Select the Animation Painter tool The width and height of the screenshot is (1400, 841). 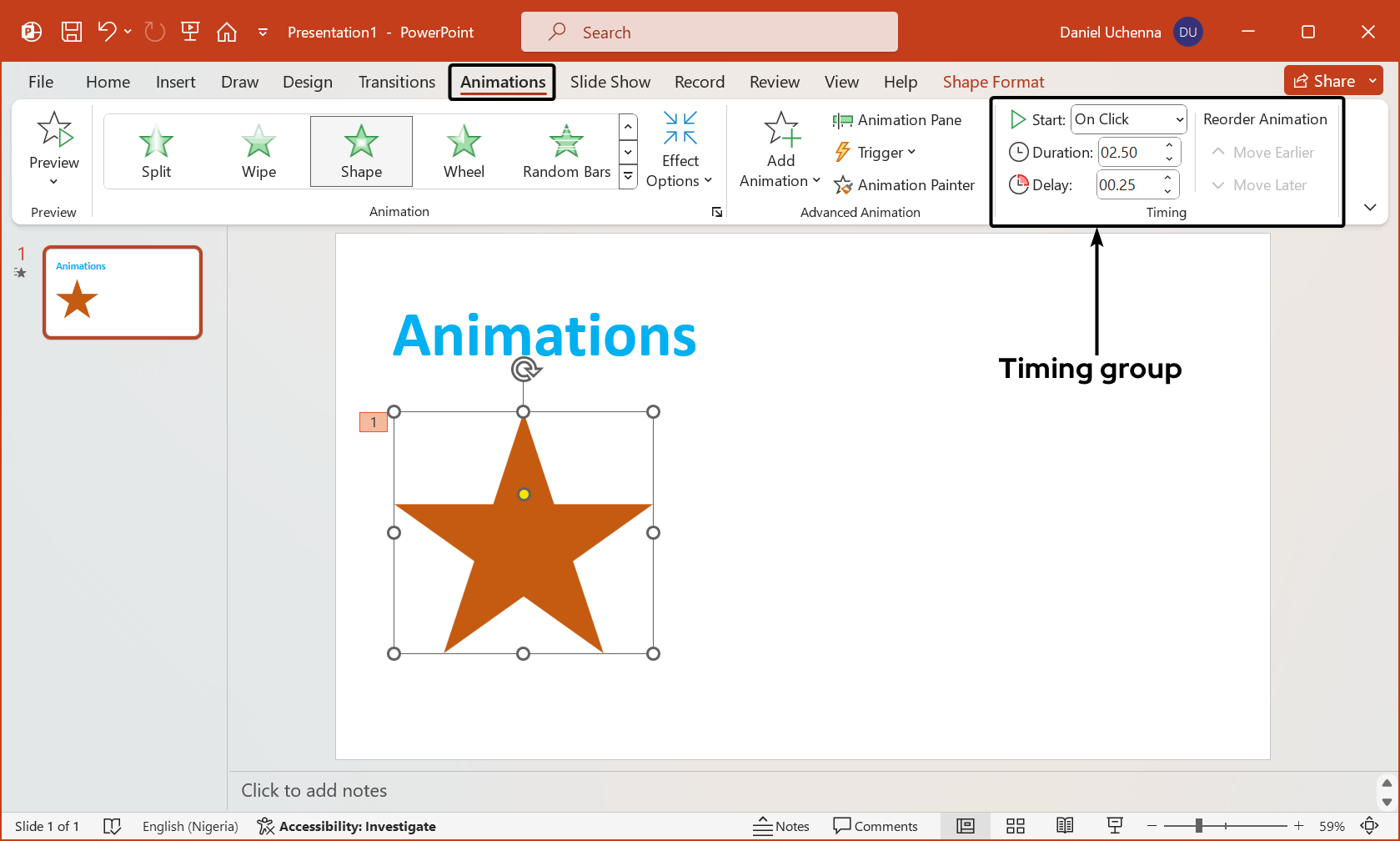[x=905, y=184]
